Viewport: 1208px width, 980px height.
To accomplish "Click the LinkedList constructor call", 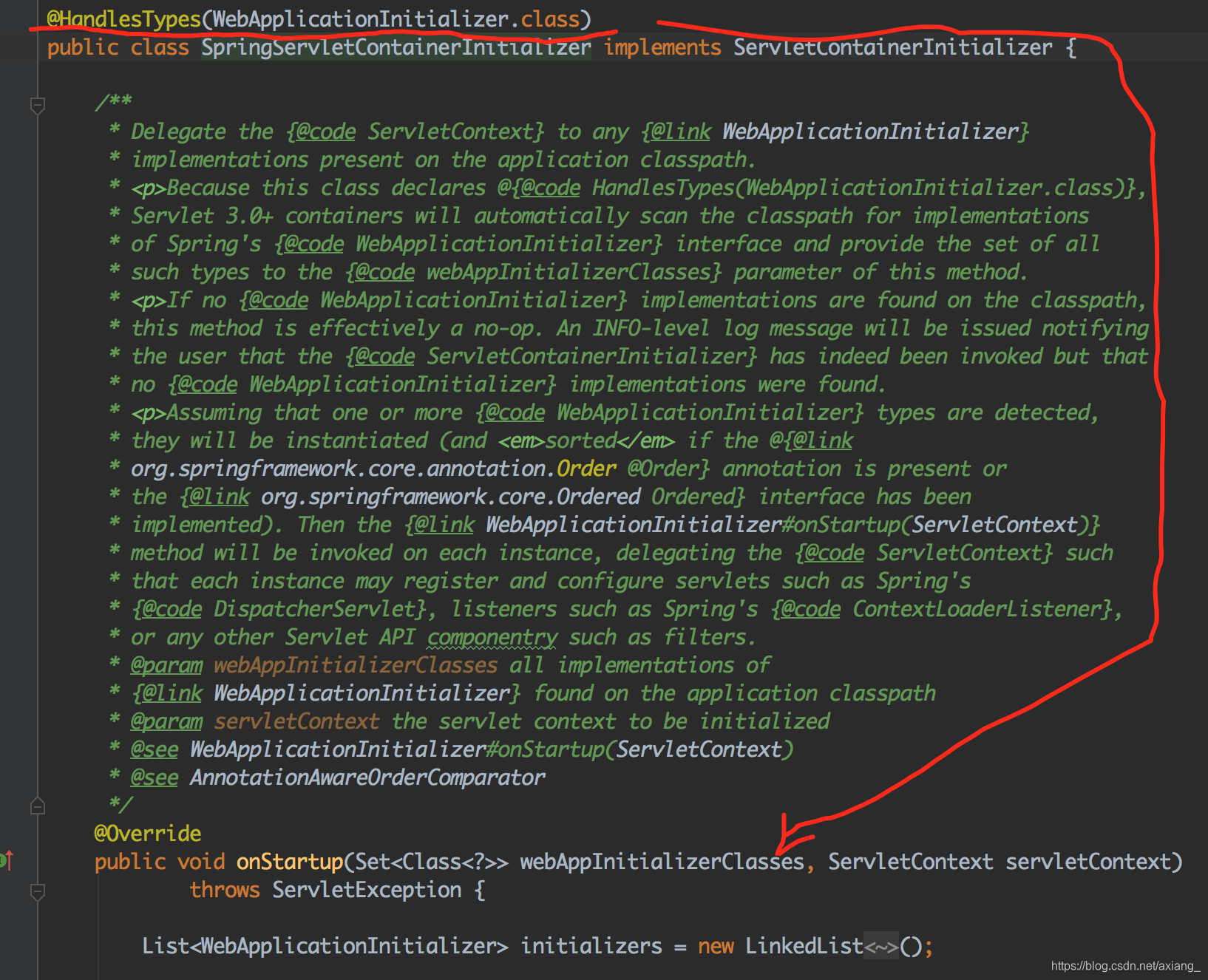I will coord(804,946).
